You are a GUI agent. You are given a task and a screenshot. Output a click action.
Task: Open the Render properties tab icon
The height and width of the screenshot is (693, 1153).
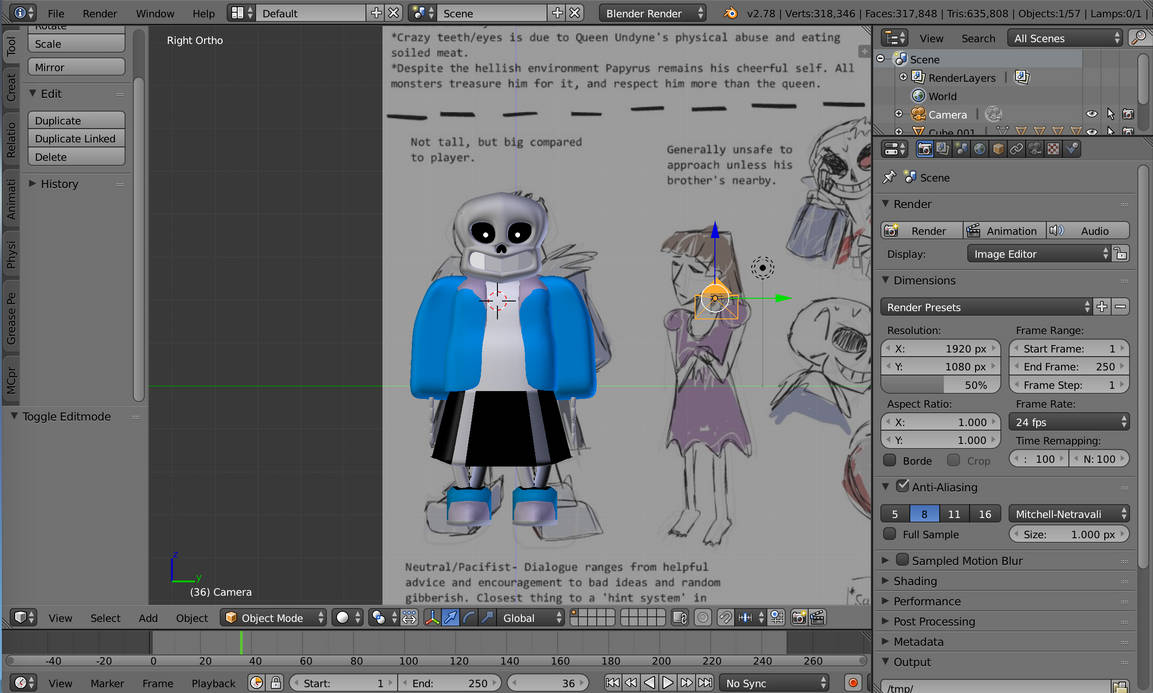tap(925, 149)
